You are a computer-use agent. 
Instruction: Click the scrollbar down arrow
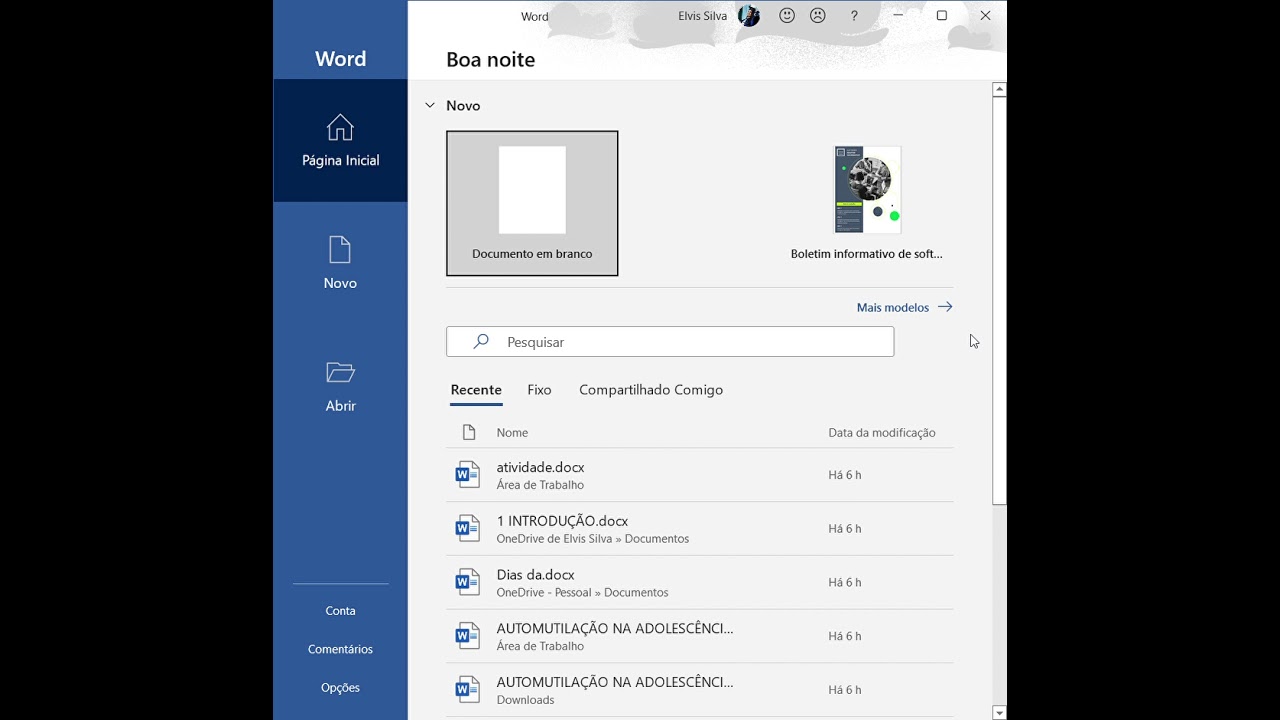(999, 712)
